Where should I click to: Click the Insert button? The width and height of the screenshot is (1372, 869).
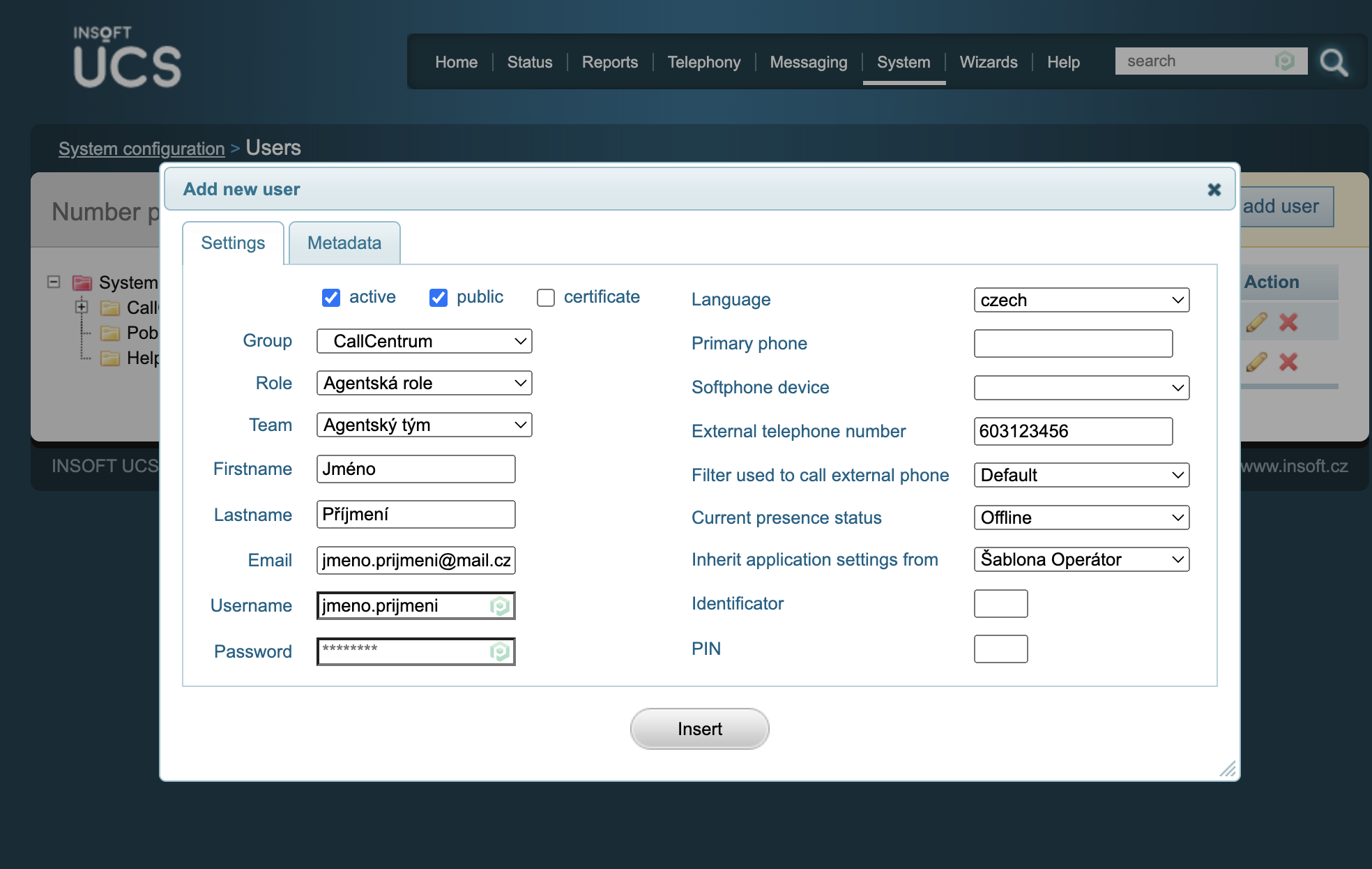pos(699,729)
